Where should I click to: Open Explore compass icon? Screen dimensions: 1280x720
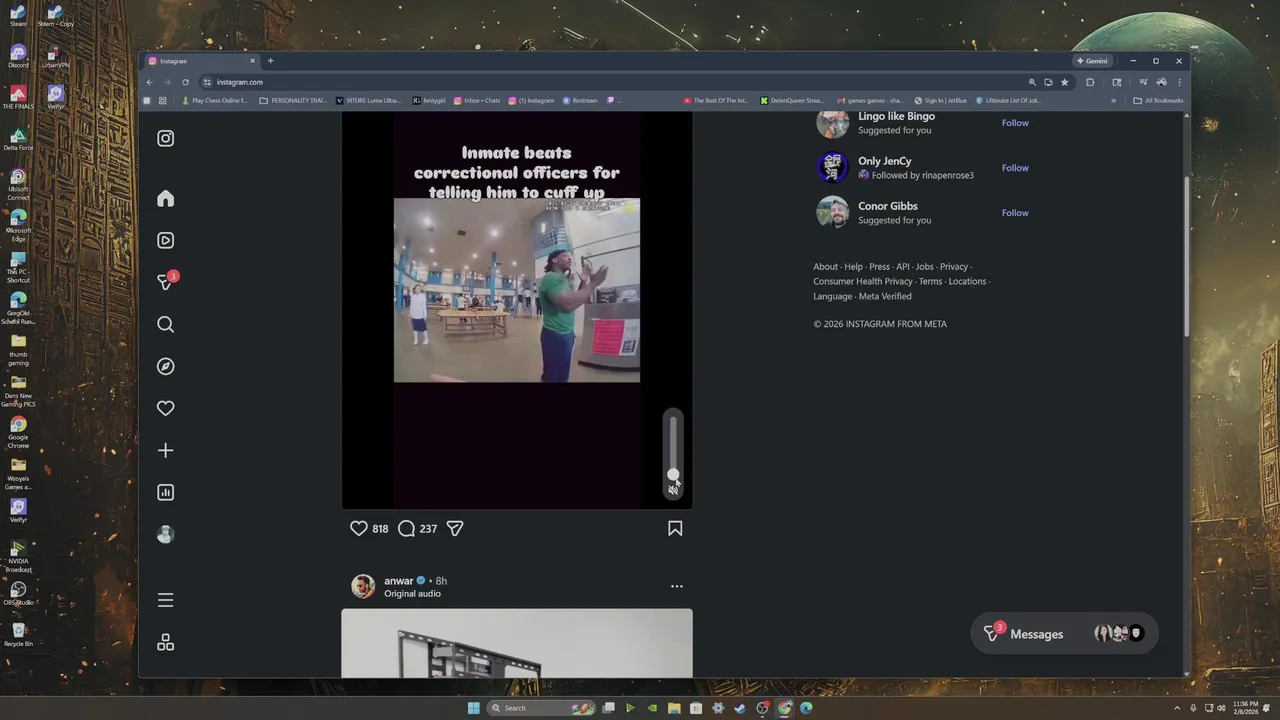pos(166,366)
